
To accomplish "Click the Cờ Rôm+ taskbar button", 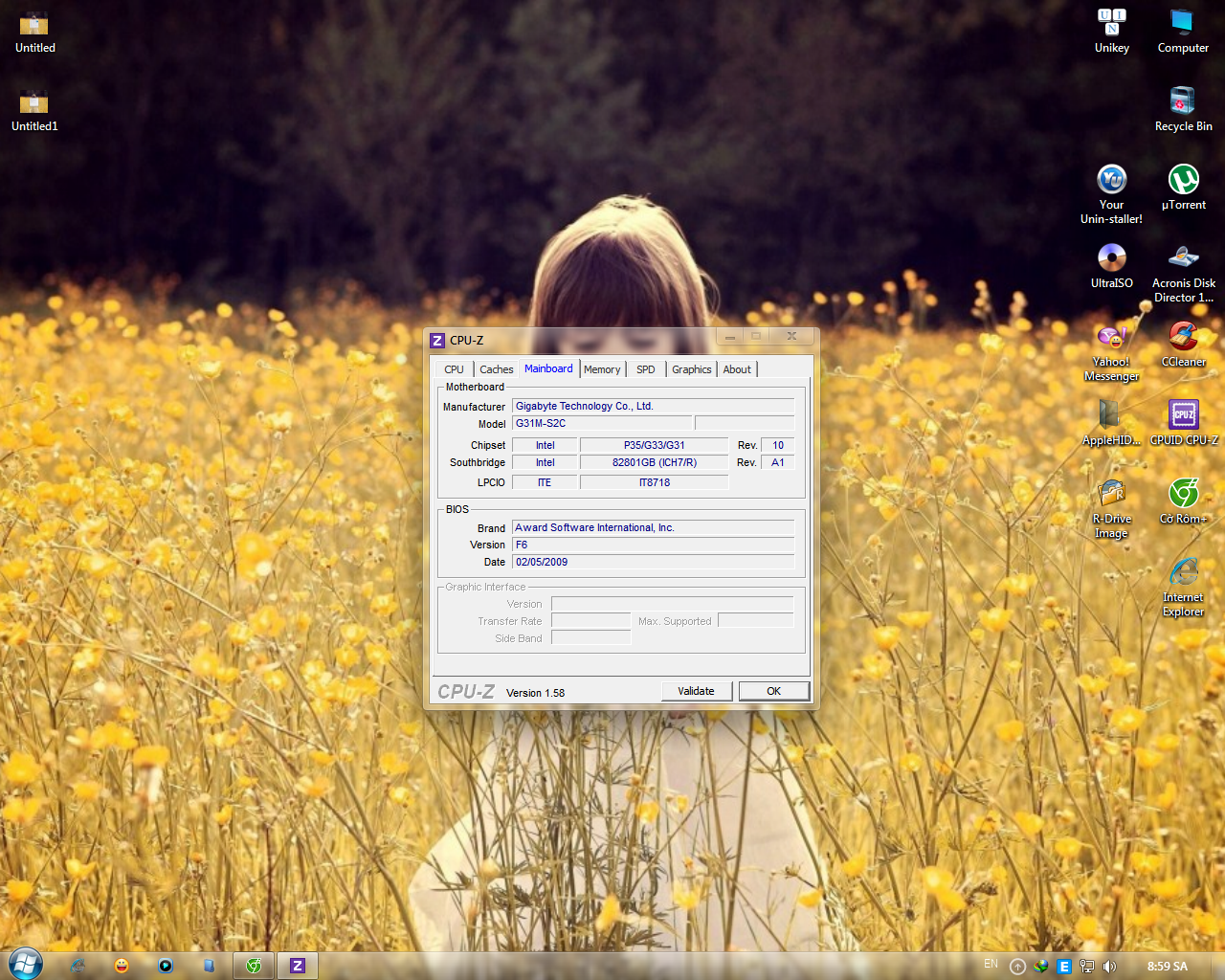I will click(254, 966).
